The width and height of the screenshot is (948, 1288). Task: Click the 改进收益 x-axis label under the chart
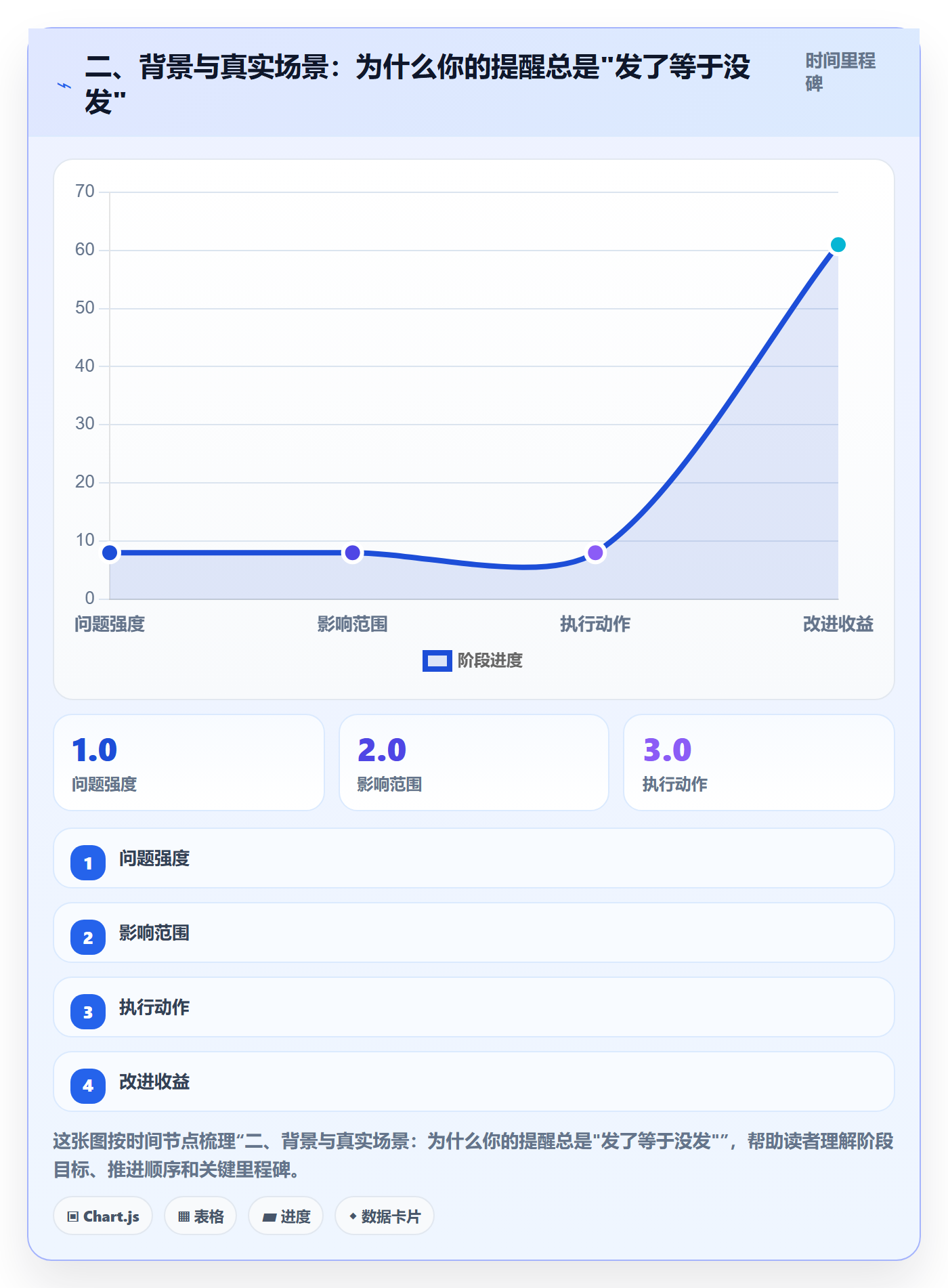[x=838, y=624]
